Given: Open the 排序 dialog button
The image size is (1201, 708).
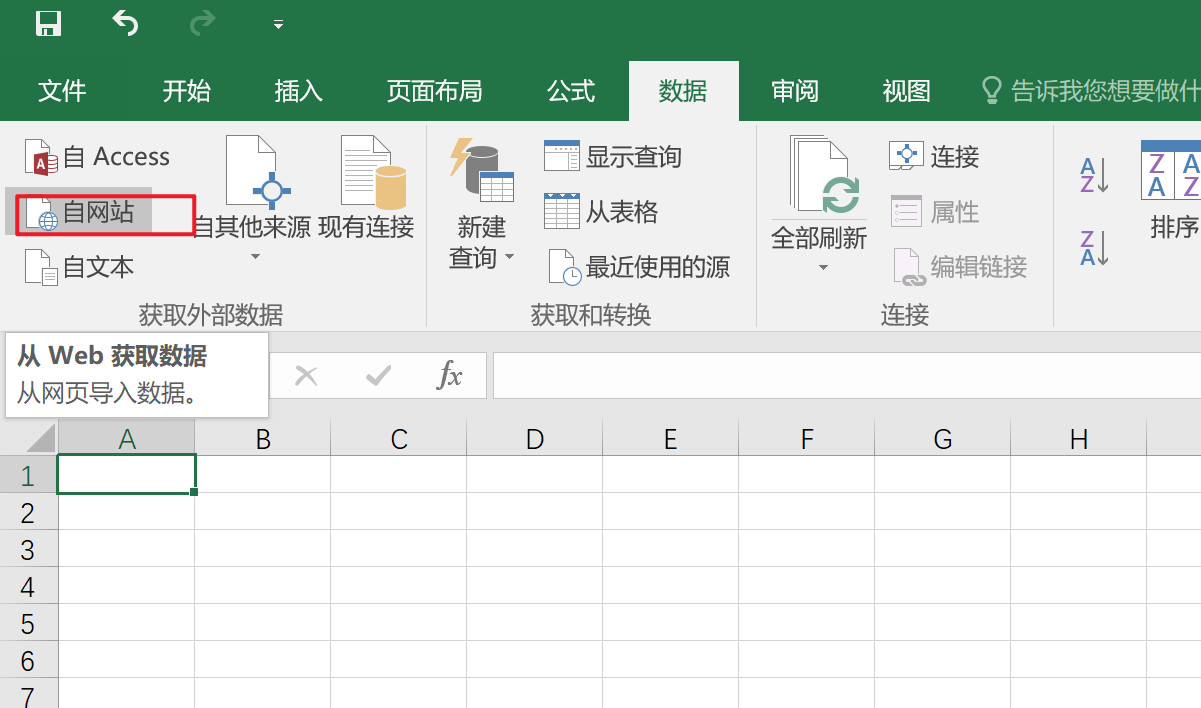Looking at the screenshot, I should [x=1172, y=189].
